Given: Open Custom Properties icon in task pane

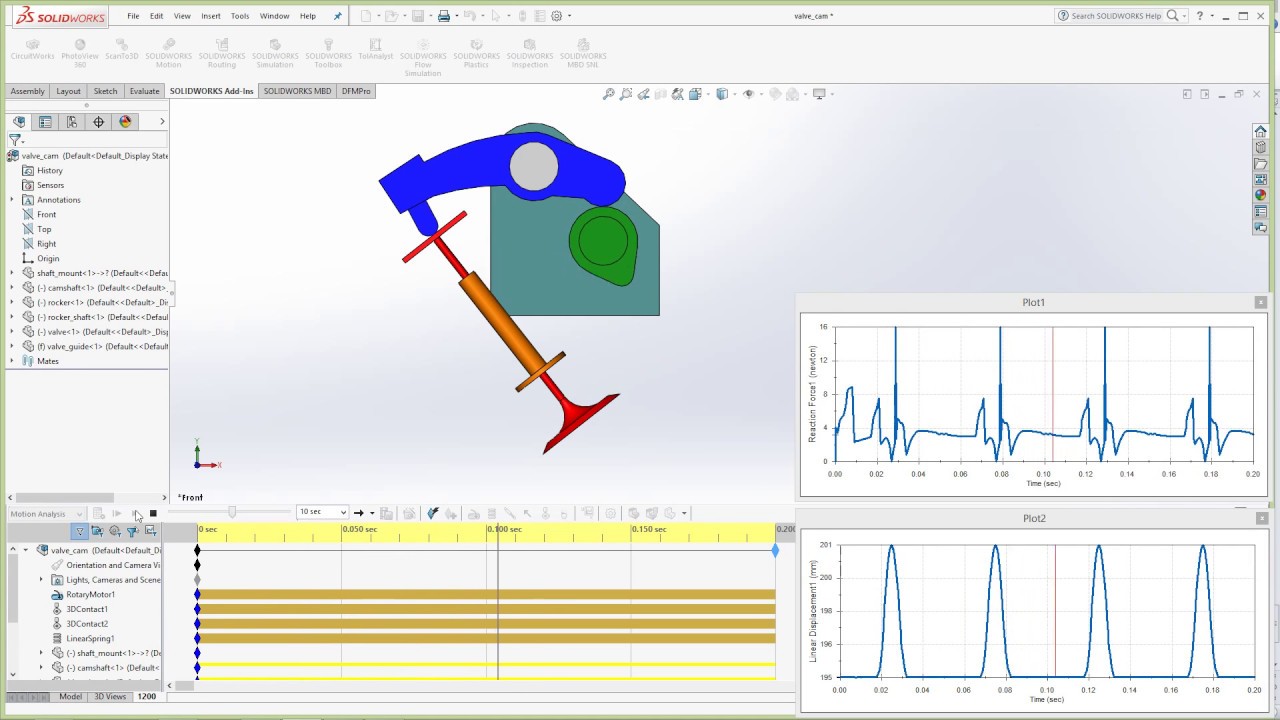Looking at the screenshot, I should click(x=1261, y=212).
